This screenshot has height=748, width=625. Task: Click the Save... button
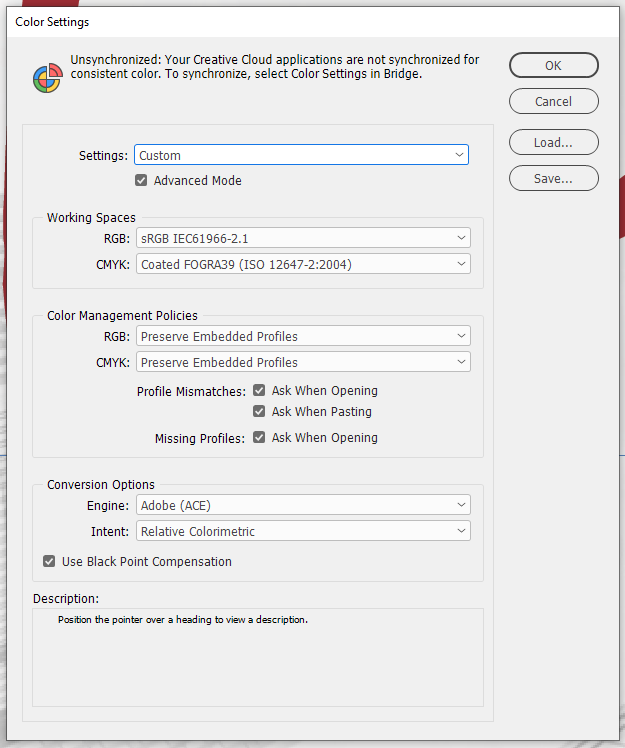pyautogui.click(x=553, y=178)
